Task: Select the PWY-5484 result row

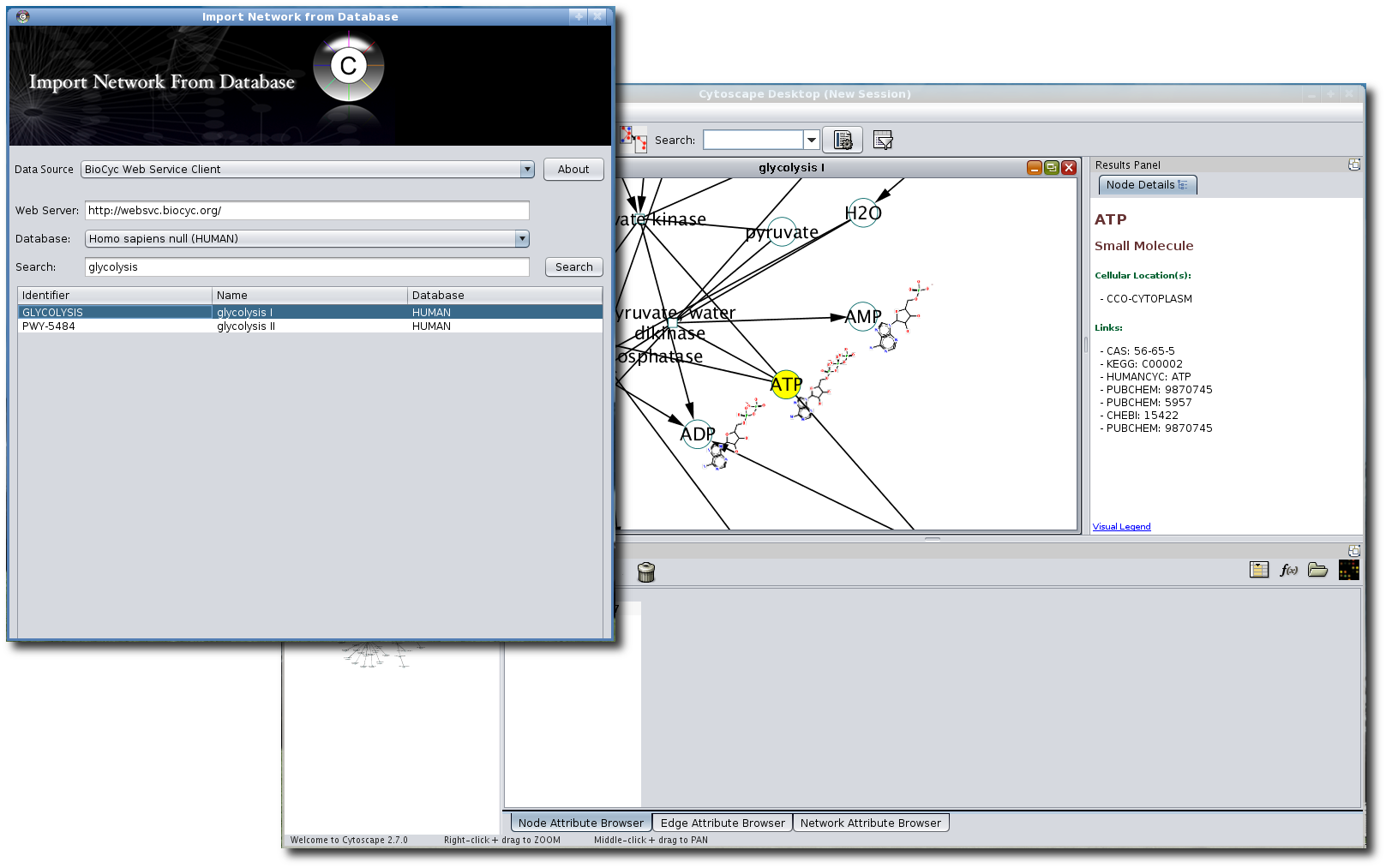Action: pyautogui.click(x=310, y=326)
